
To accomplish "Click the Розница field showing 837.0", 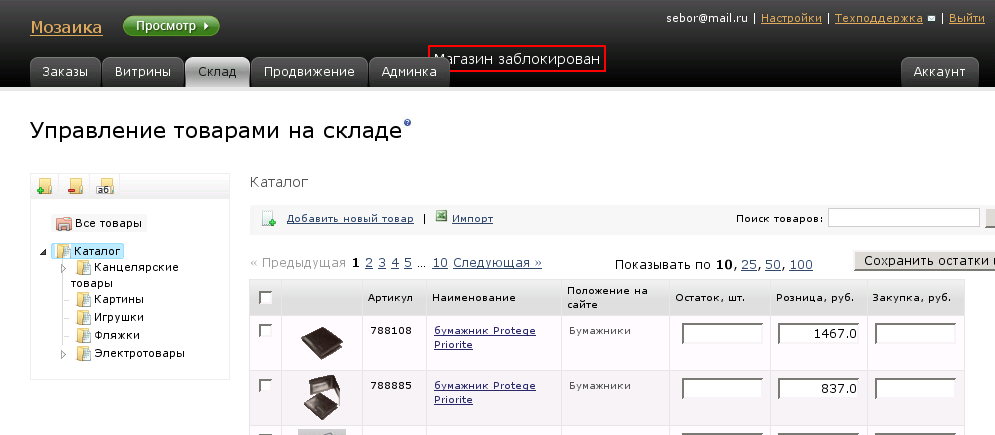I will (819, 388).
